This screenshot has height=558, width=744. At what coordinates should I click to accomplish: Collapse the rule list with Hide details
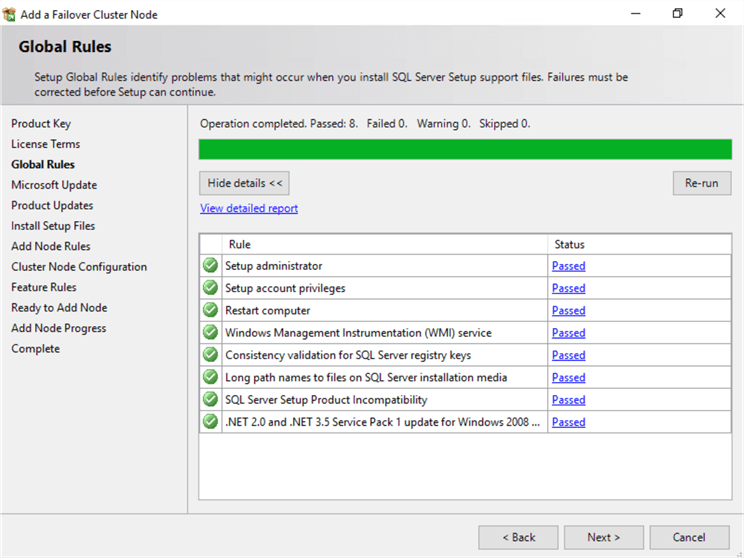pyautogui.click(x=244, y=183)
